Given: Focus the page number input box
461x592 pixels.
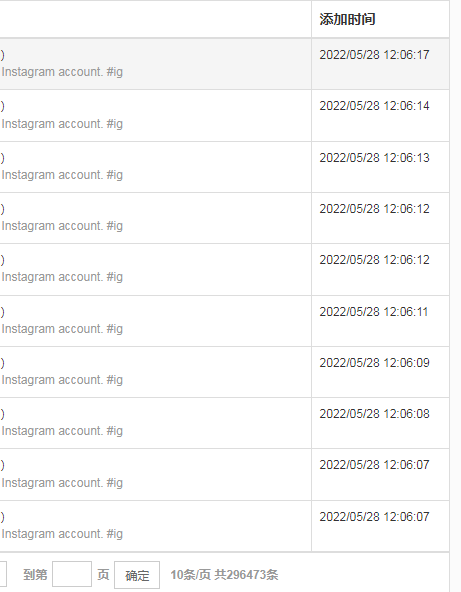Looking at the screenshot, I should pos(72,574).
